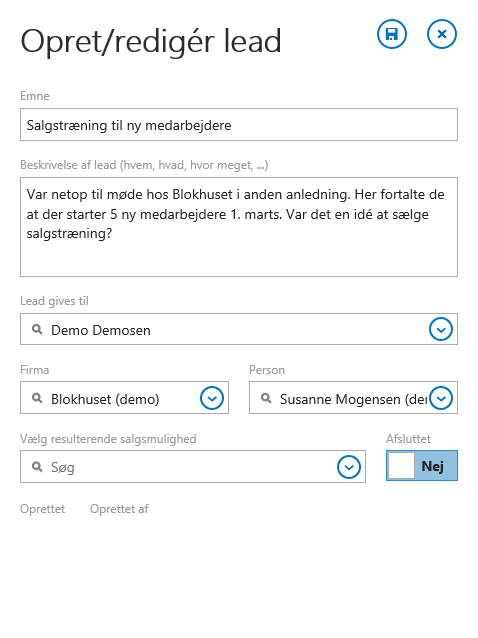Screen dimensions: 478x638
Task: Close the lead form with the X icon
Action: coord(442,34)
